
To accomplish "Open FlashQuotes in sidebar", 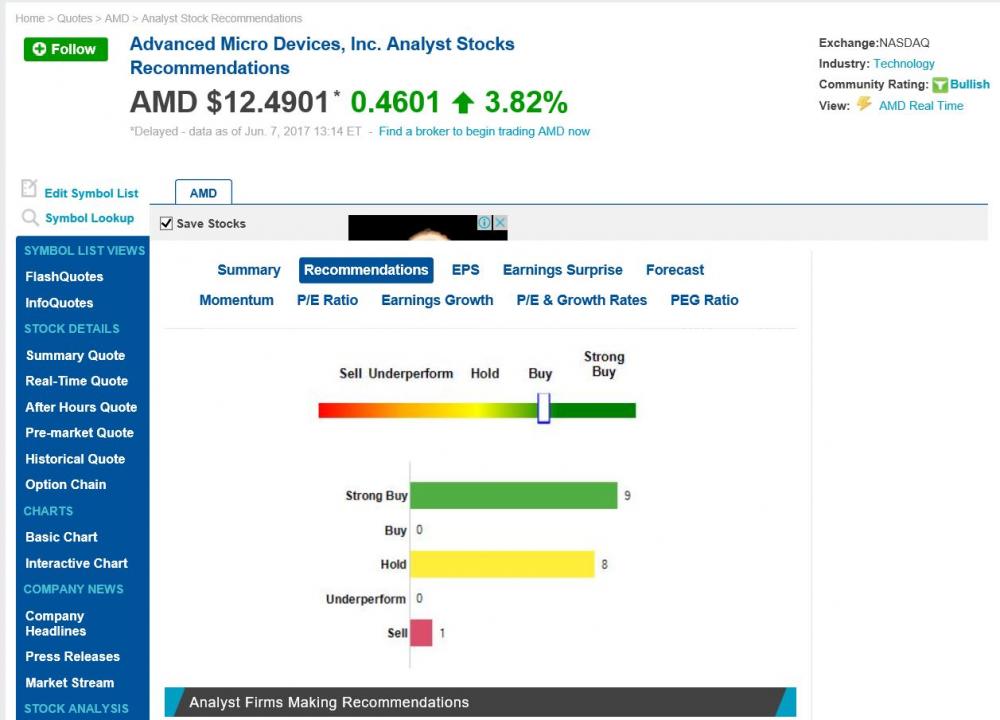I will click(64, 277).
